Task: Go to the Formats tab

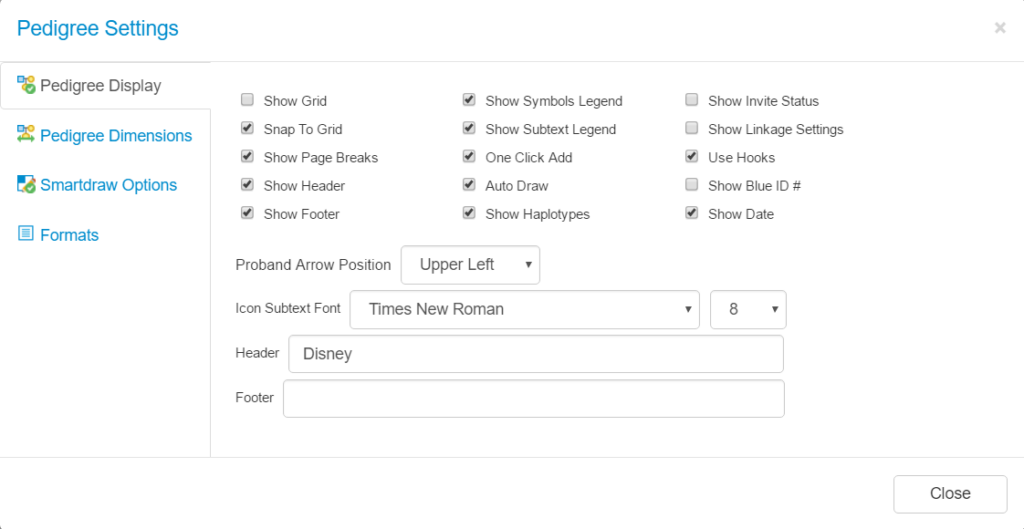Action: coord(69,235)
